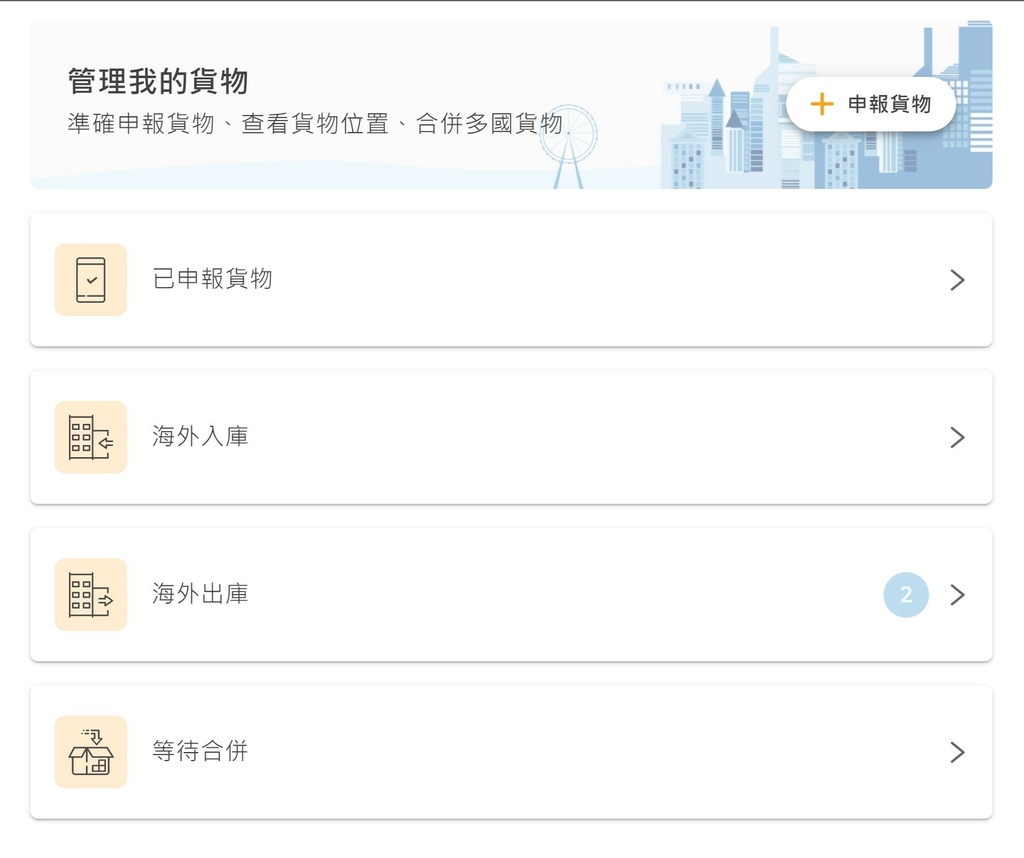
Task: Click the 管理我的貨物 heading
Action: pyautogui.click(x=158, y=81)
